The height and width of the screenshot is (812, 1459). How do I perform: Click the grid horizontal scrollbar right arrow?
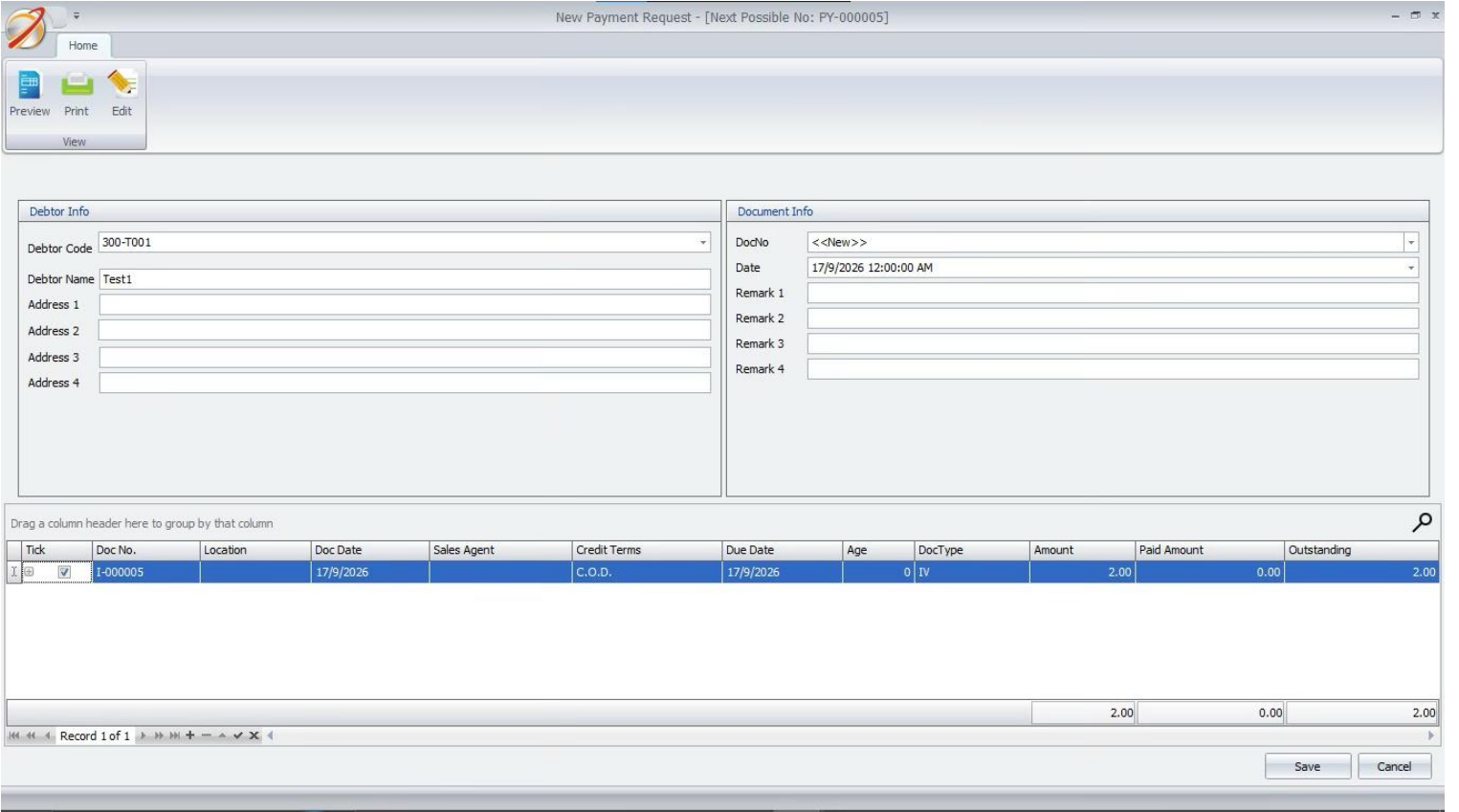[1431, 735]
